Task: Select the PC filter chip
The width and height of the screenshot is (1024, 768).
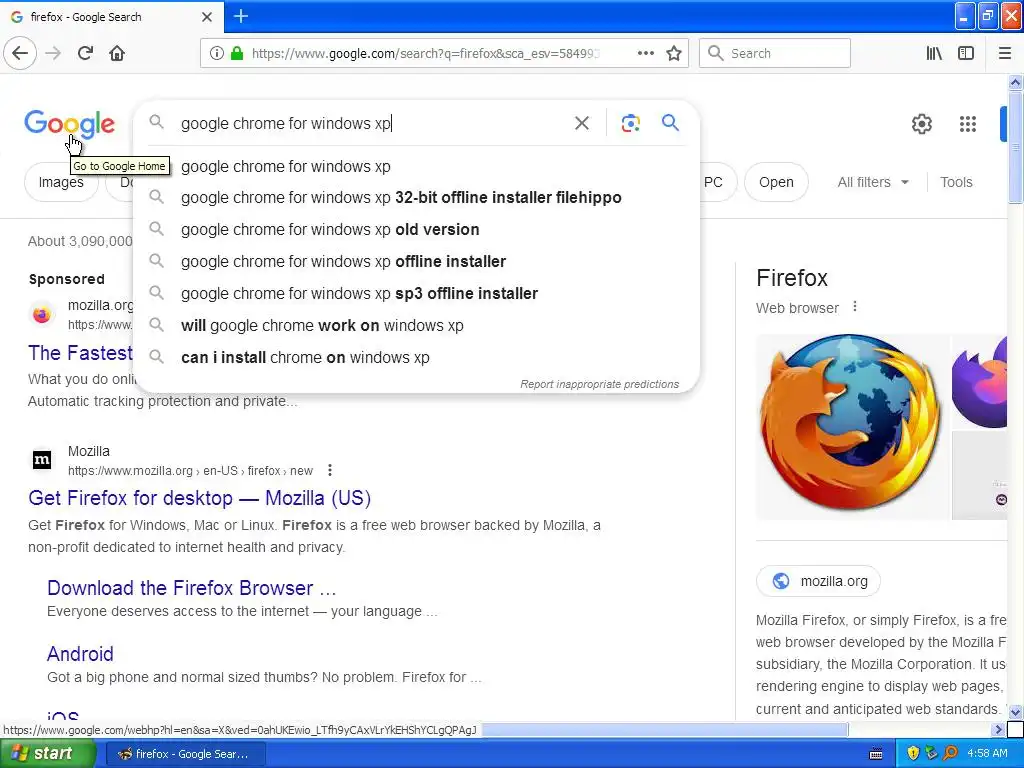Action: coord(717,182)
